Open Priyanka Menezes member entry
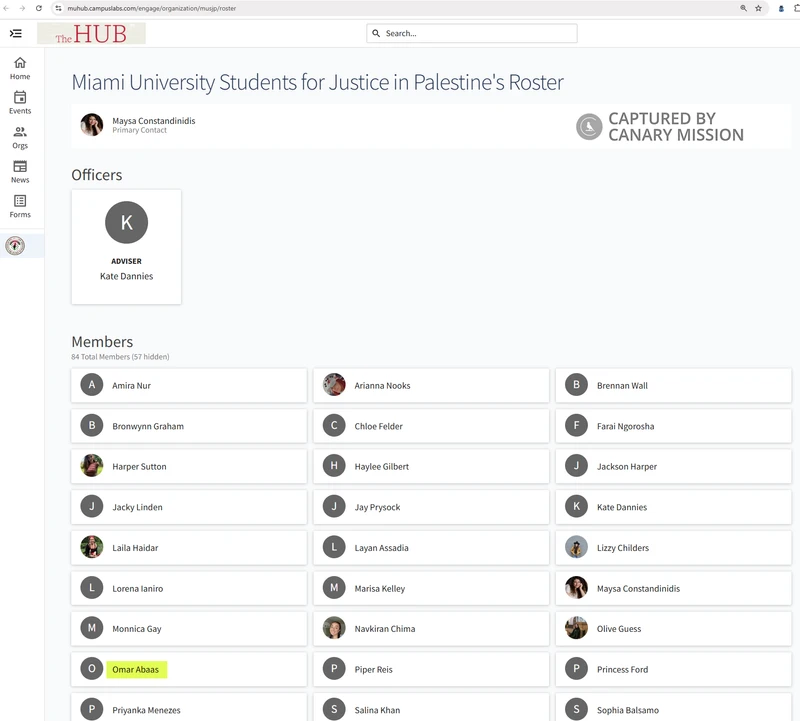 point(189,707)
